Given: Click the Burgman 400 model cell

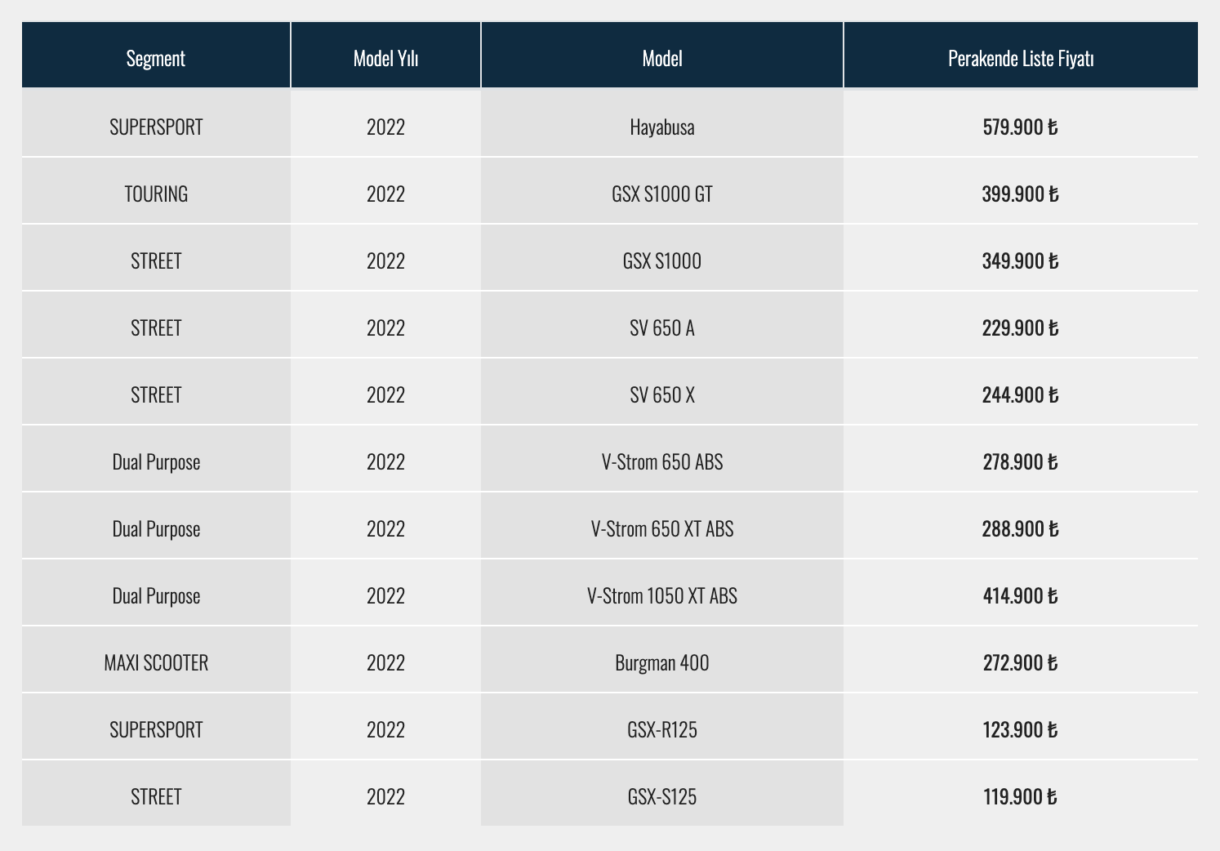Looking at the screenshot, I should tap(662, 663).
